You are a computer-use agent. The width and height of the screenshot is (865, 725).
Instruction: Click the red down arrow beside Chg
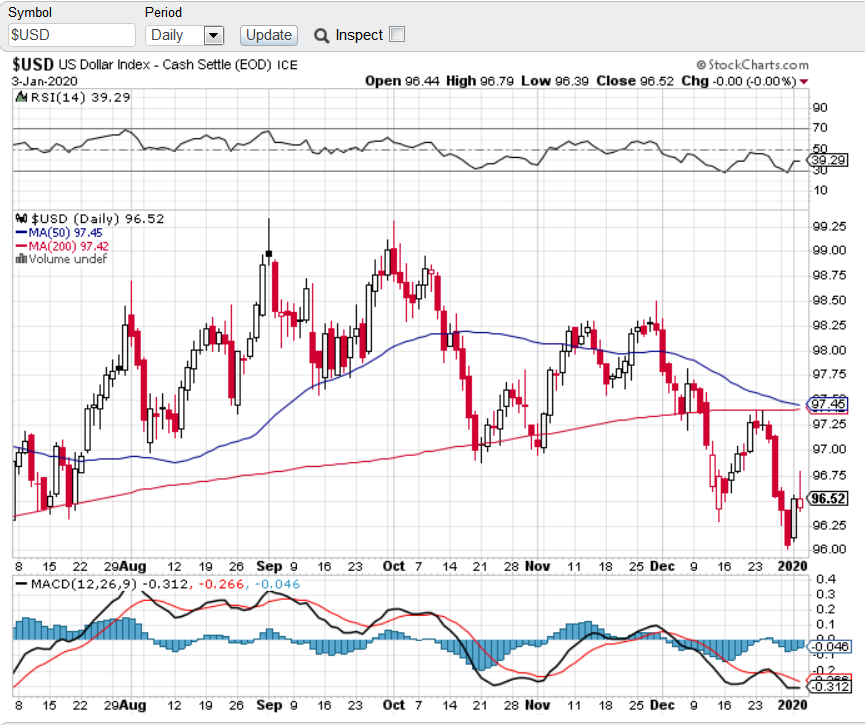coord(804,81)
